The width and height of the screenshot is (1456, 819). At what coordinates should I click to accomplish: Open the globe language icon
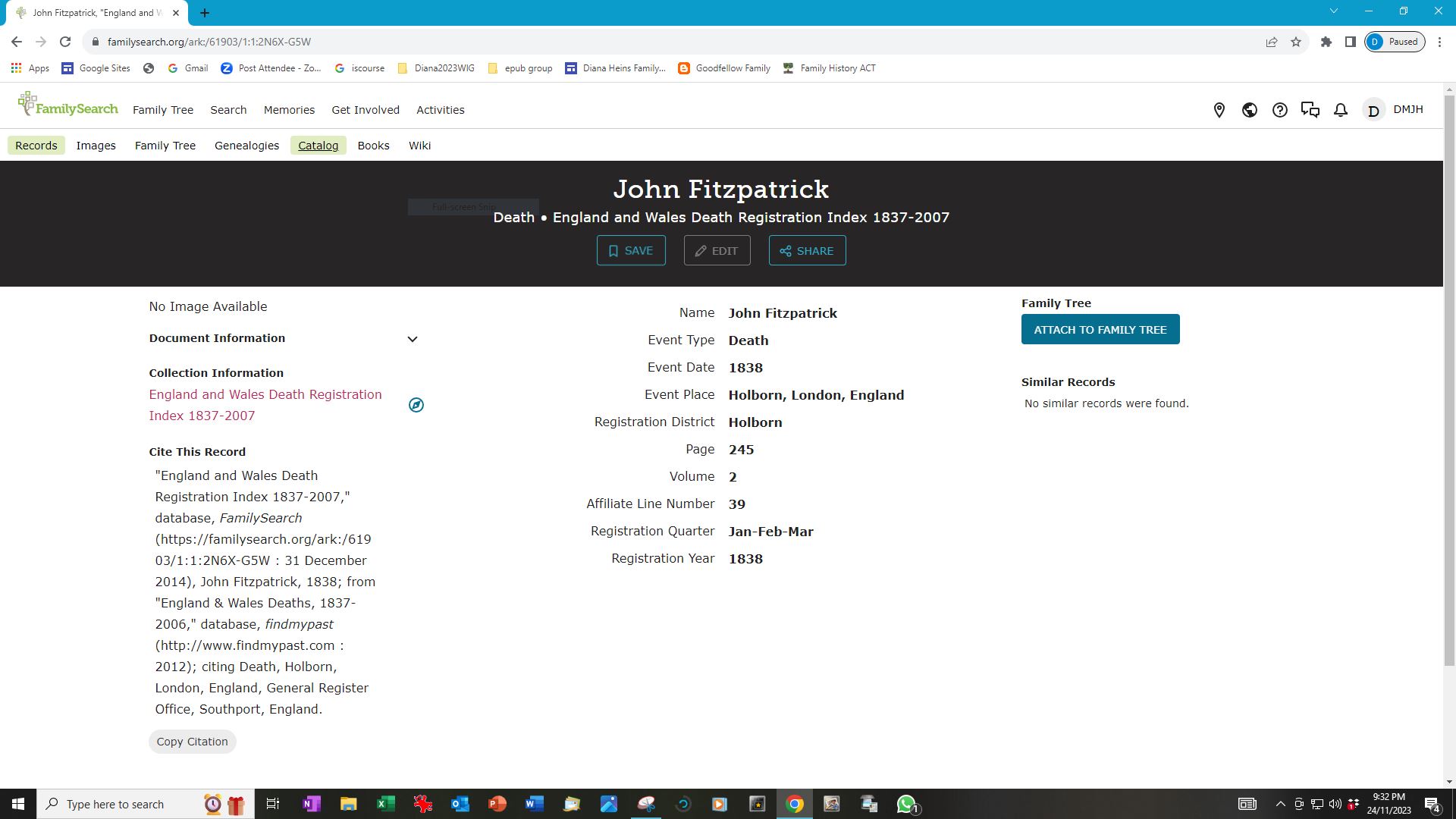(x=1249, y=110)
